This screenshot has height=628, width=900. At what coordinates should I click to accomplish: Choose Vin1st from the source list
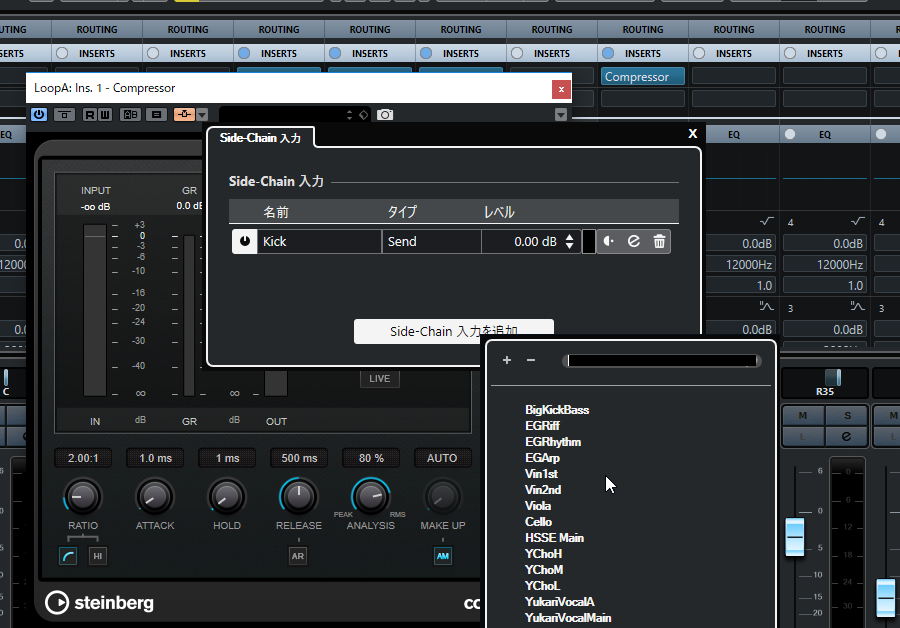tap(541, 474)
